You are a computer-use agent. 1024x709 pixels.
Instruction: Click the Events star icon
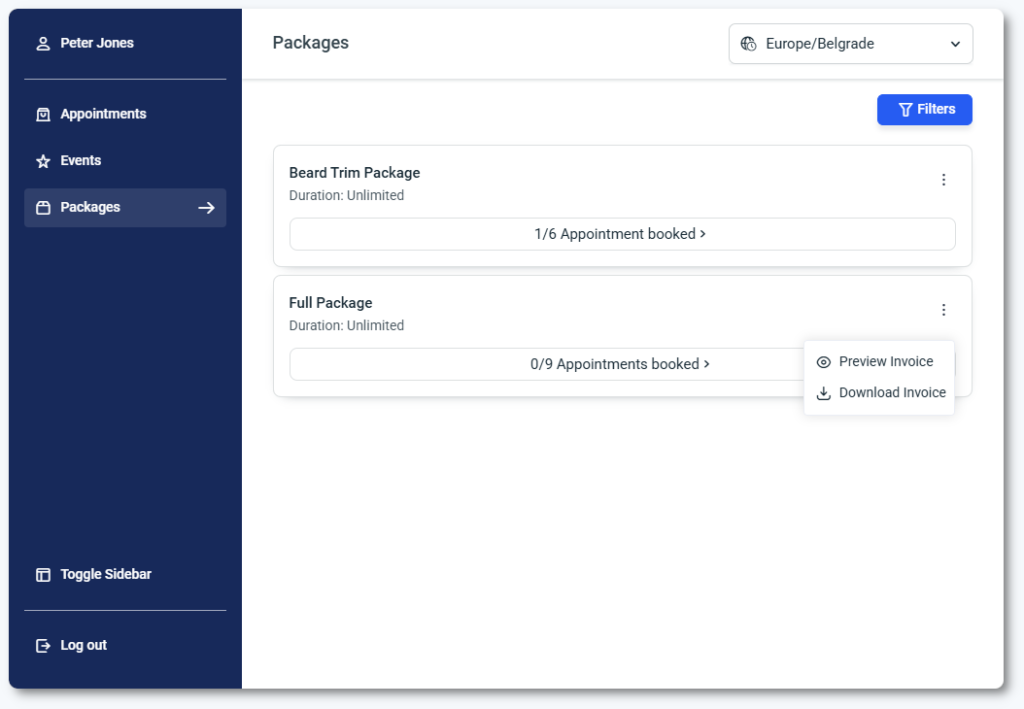pyautogui.click(x=43, y=161)
